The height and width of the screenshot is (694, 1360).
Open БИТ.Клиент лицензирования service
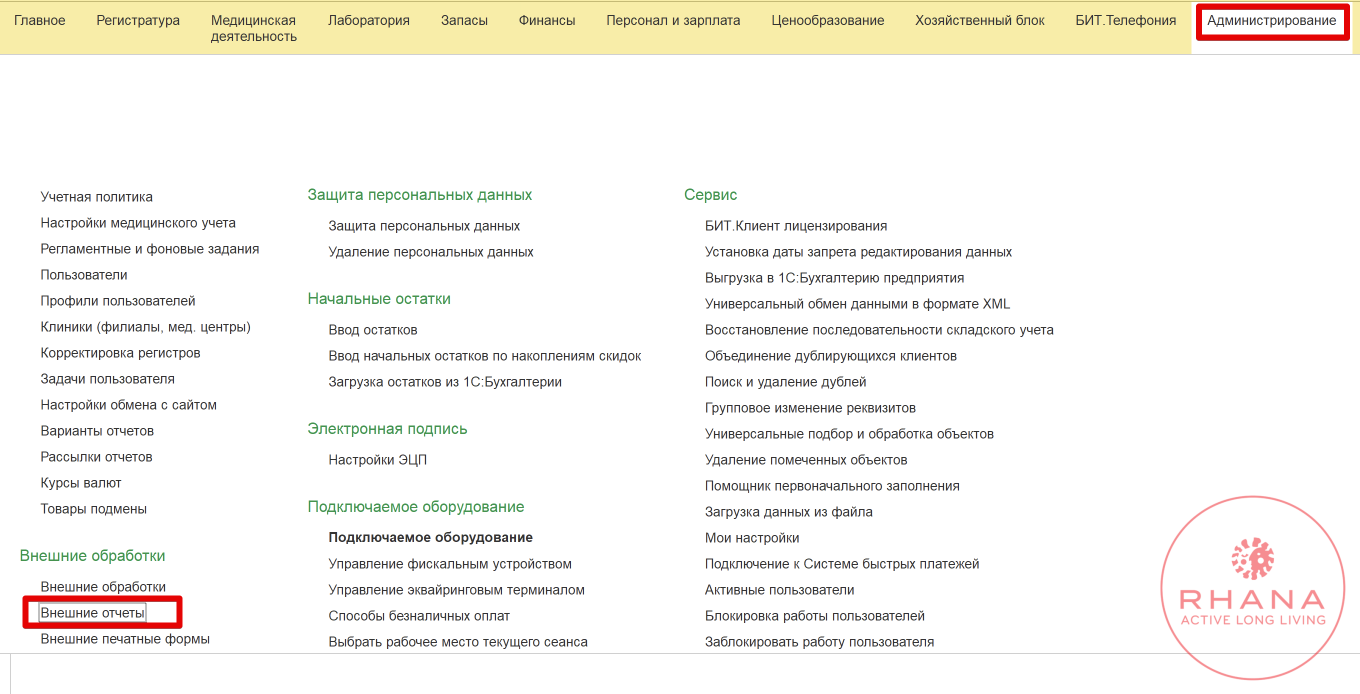[796, 226]
